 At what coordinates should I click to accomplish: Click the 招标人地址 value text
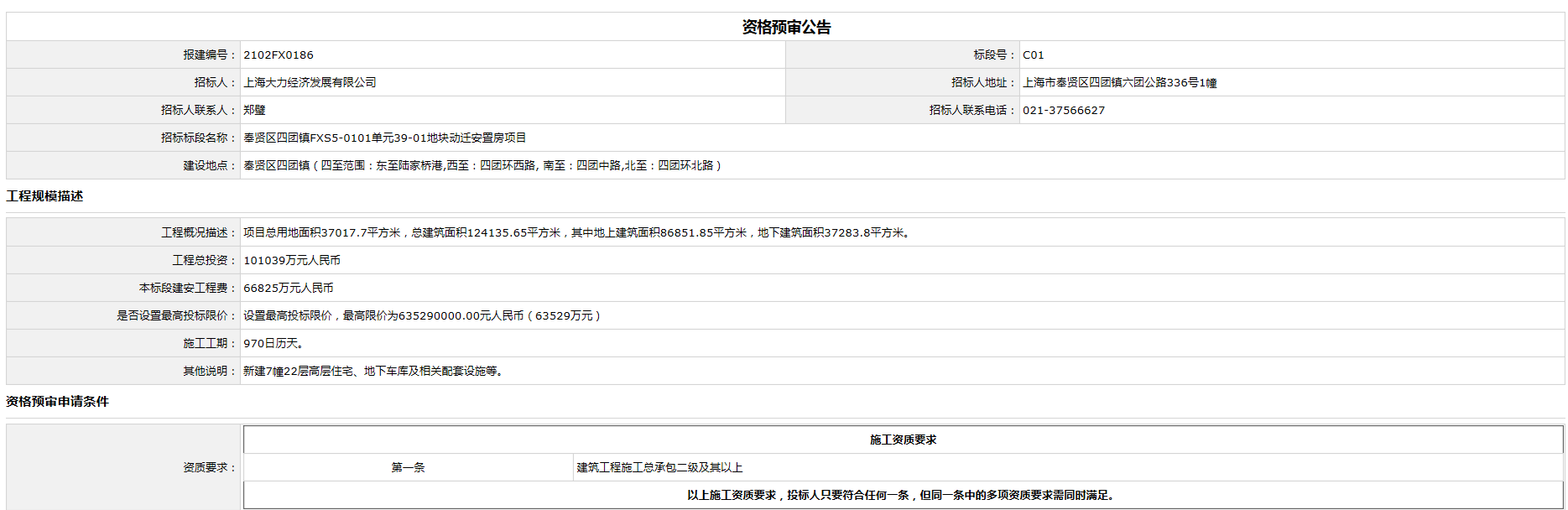[1119, 83]
